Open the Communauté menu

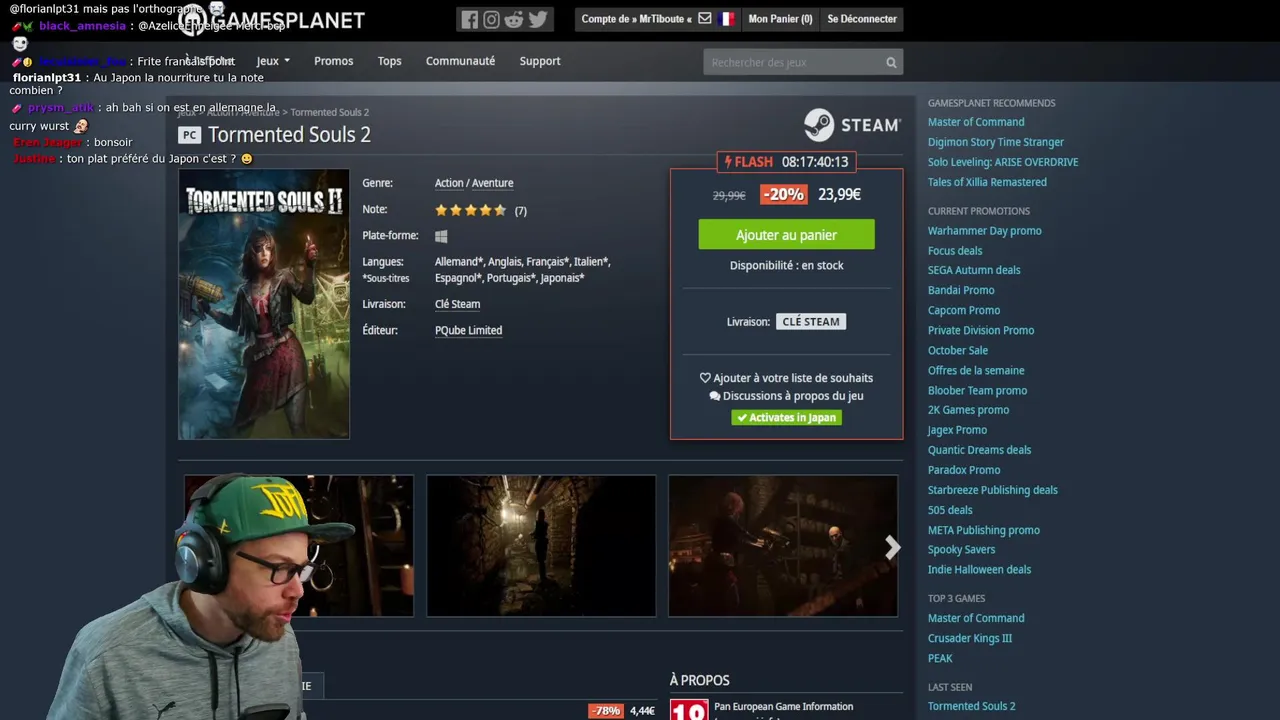click(460, 61)
